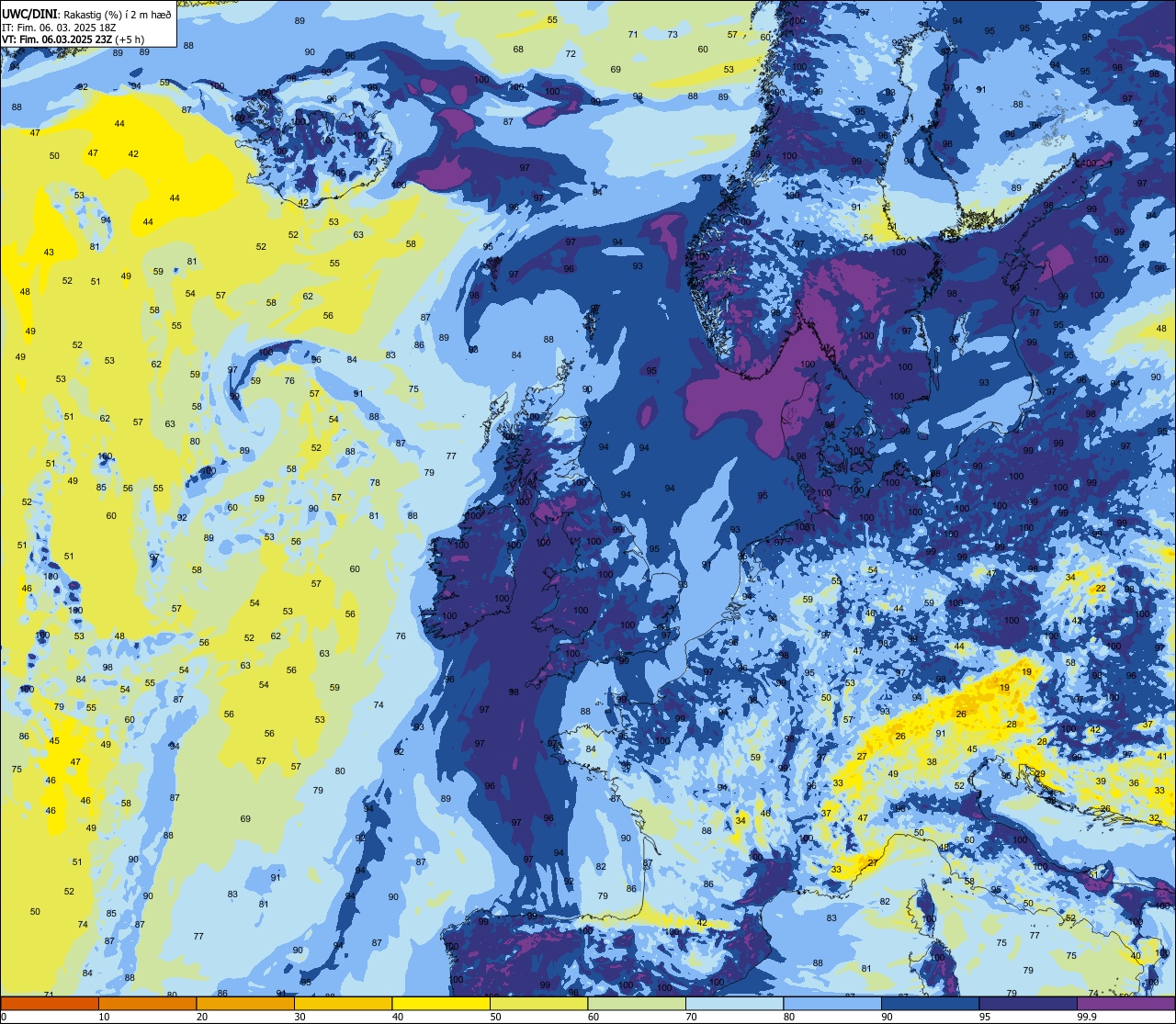Viewport: 1176px width, 1024px height.
Task: Click the 30–40 golden legend swatch
Action: [x=343, y=1003]
